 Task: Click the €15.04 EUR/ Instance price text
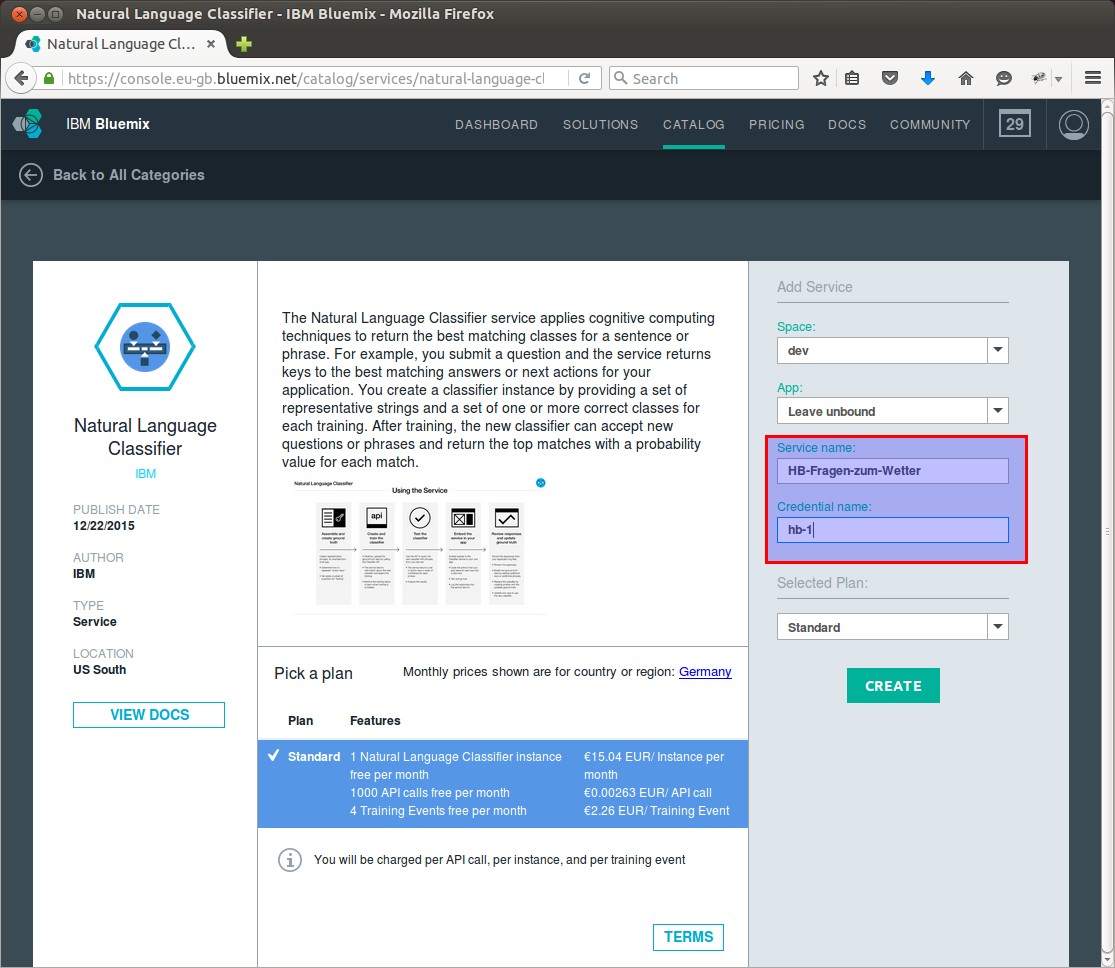(x=653, y=765)
